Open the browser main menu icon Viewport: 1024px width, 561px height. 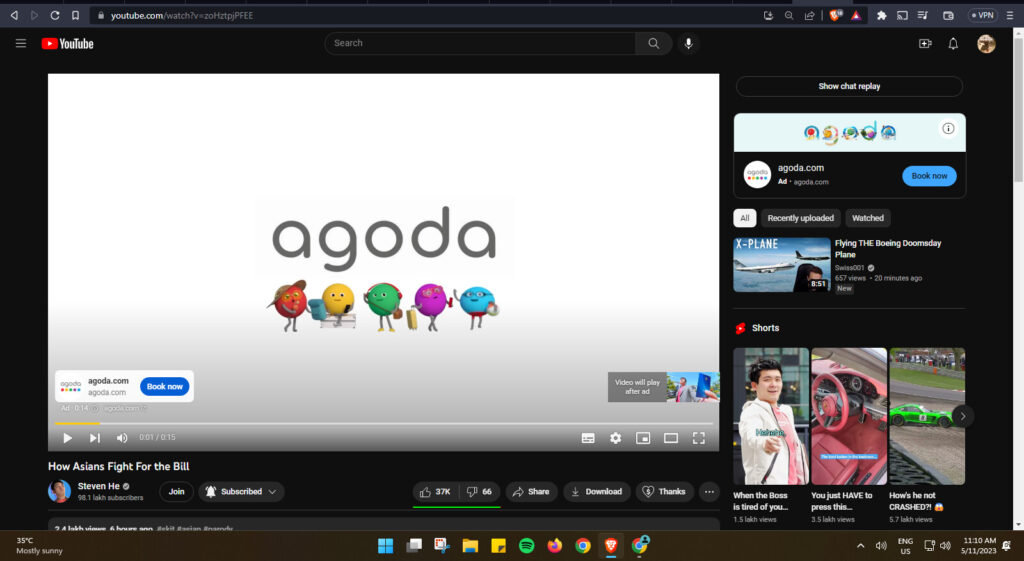[1010, 15]
